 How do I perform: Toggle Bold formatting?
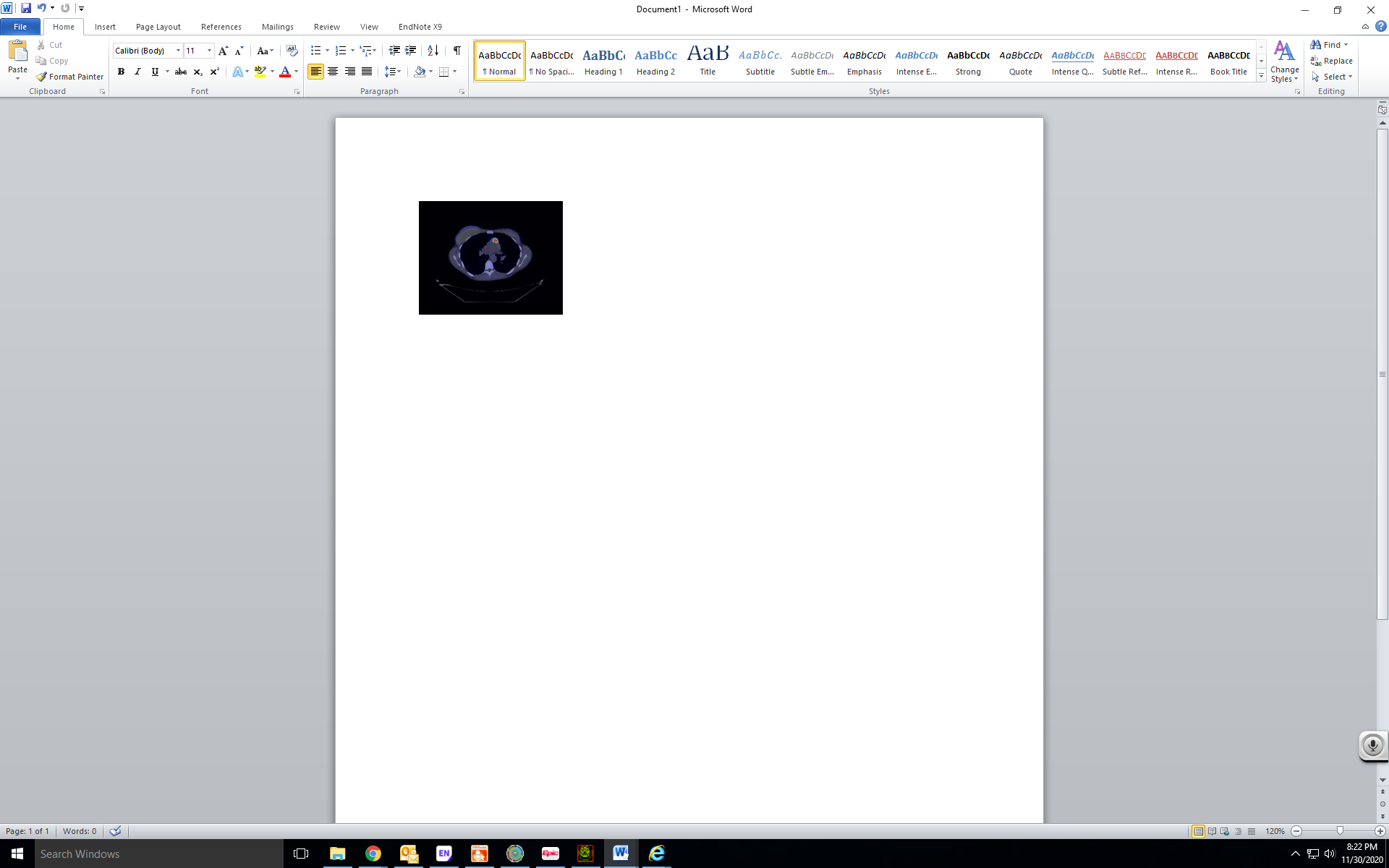[121, 72]
